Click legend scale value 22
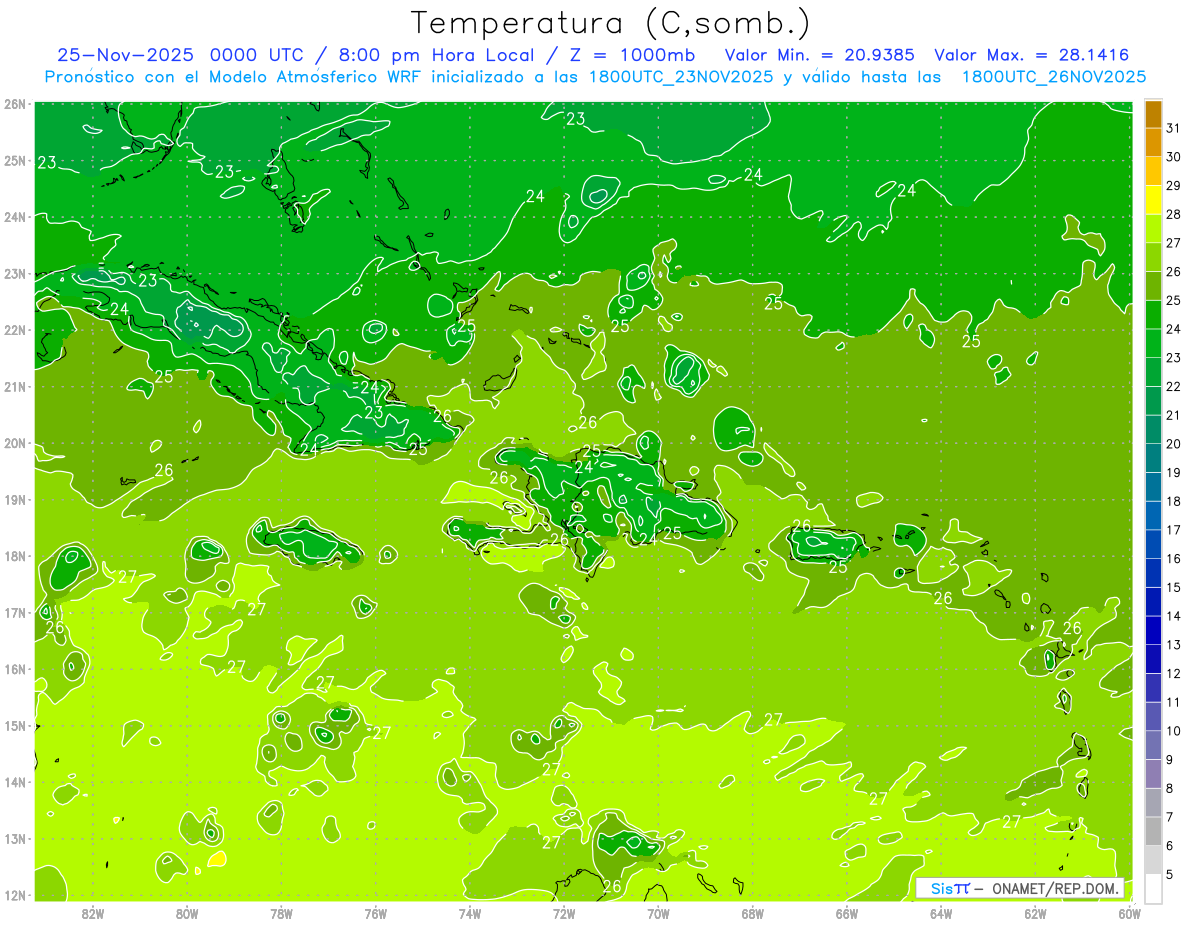Viewport: 1200px width, 927px height. pyautogui.click(x=1174, y=386)
